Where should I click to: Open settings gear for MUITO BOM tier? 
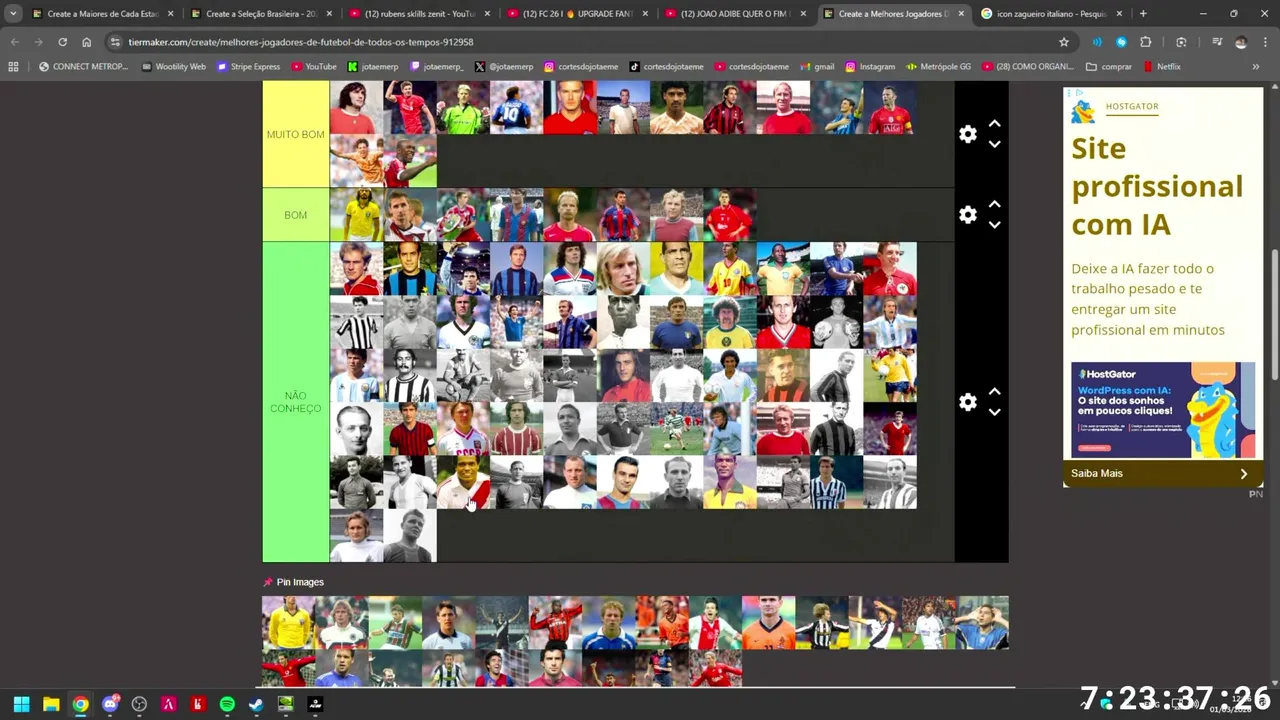tap(967, 134)
